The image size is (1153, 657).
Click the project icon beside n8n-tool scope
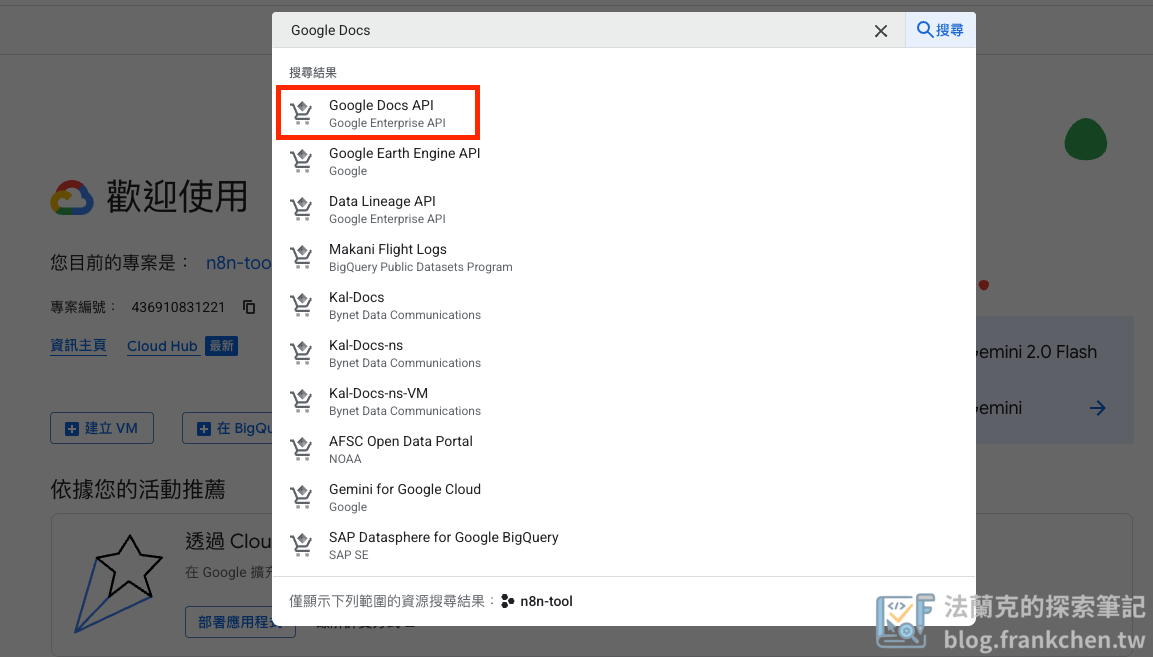pos(507,601)
